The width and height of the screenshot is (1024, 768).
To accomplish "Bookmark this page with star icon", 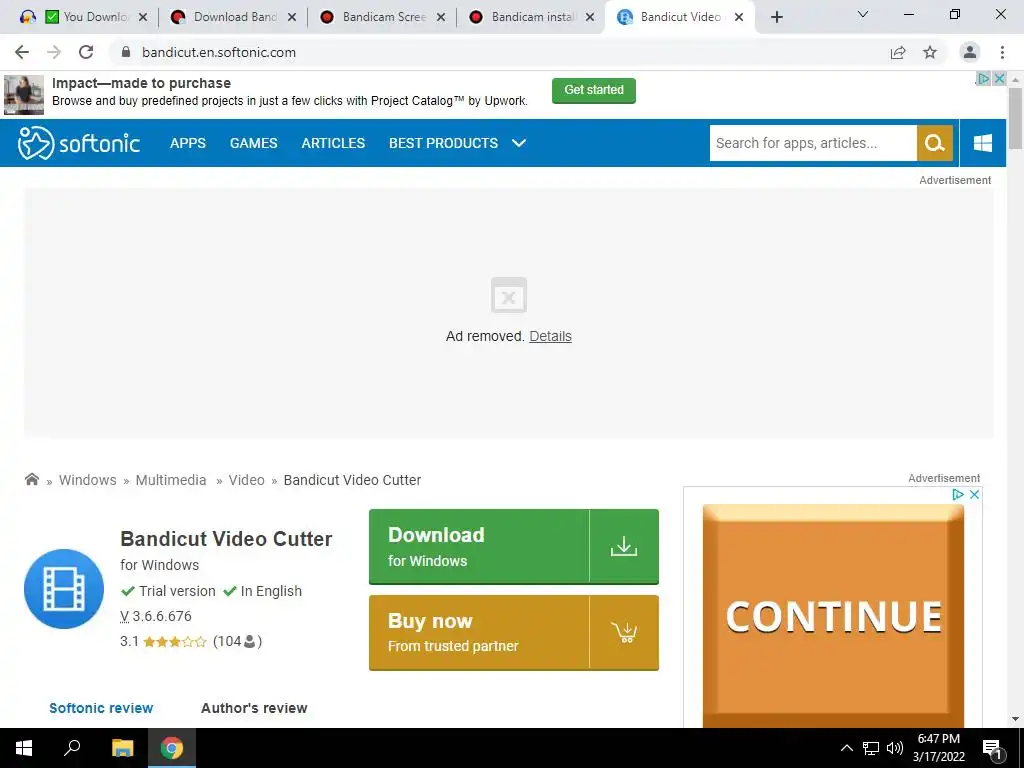I will coord(930,52).
